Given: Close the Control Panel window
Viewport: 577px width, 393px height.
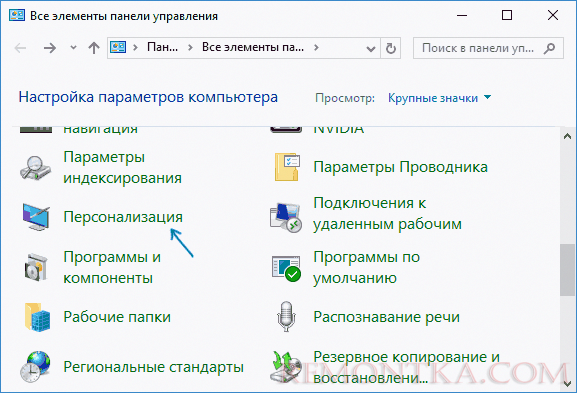Looking at the screenshot, I should pyautogui.click(x=553, y=15).
